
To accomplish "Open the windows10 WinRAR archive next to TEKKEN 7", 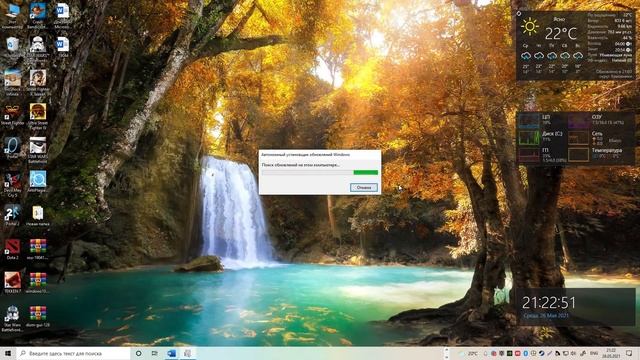I will click(38, 283).
